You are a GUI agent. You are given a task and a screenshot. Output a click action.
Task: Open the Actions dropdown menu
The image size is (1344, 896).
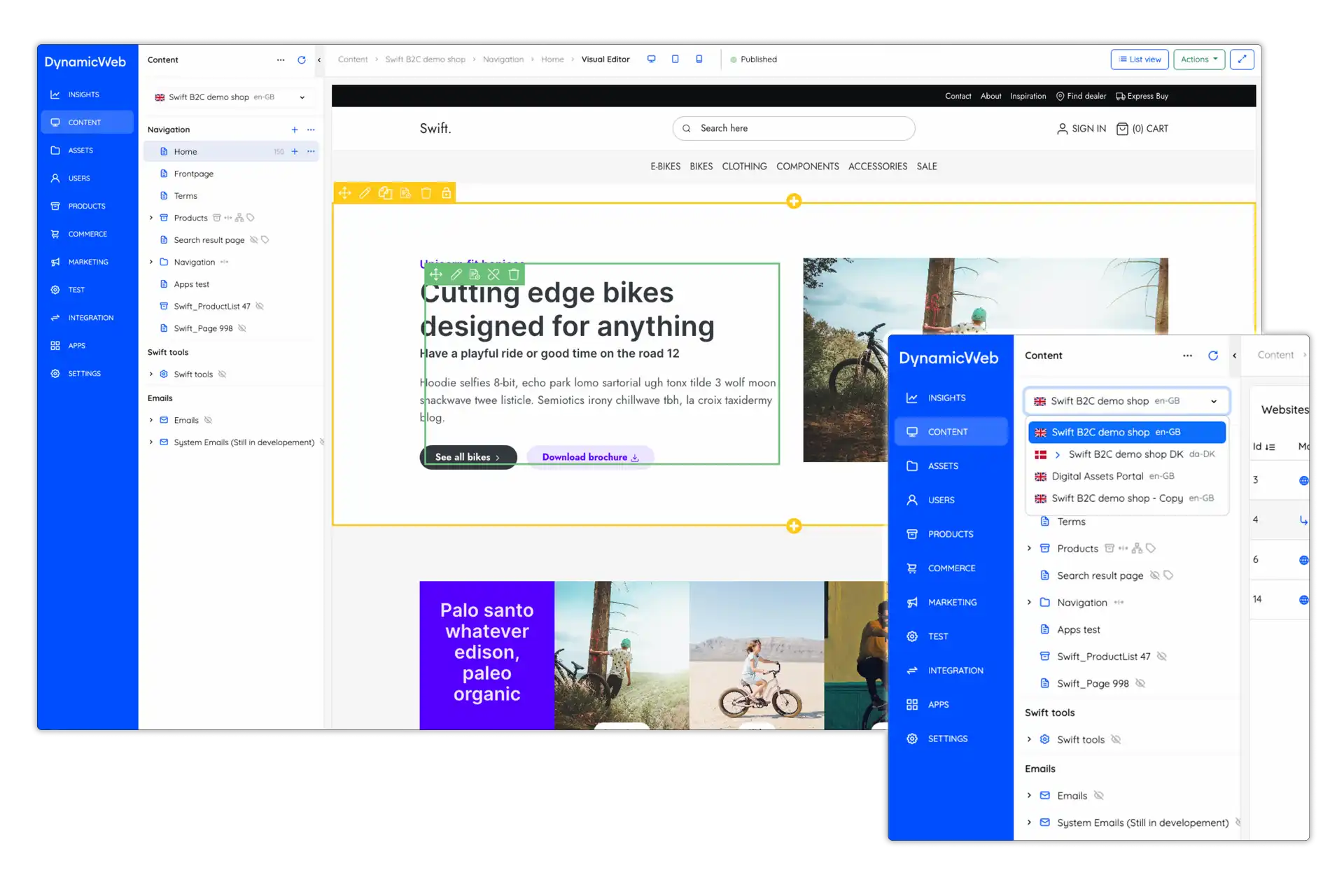click(x=1199, y=59)
